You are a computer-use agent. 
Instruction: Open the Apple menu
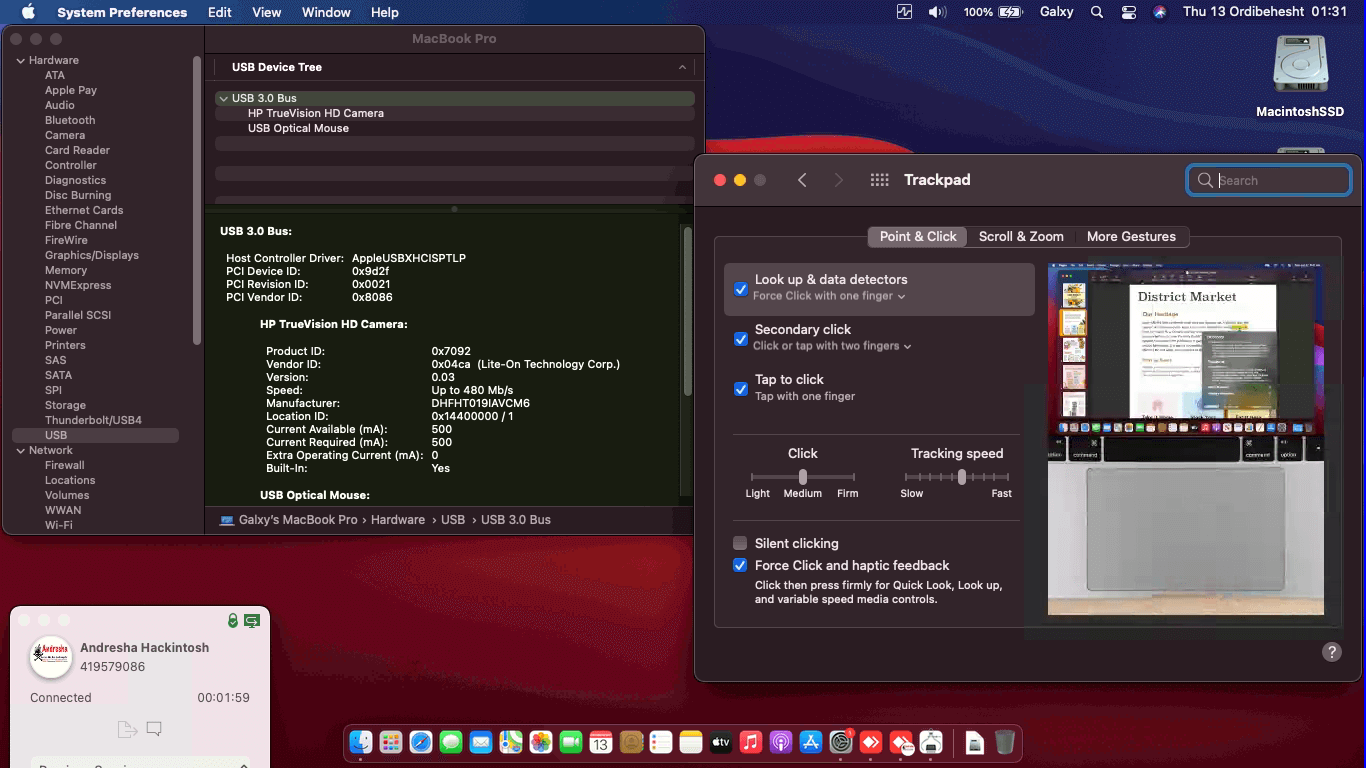pyautogui.click(x=28, y=12)
